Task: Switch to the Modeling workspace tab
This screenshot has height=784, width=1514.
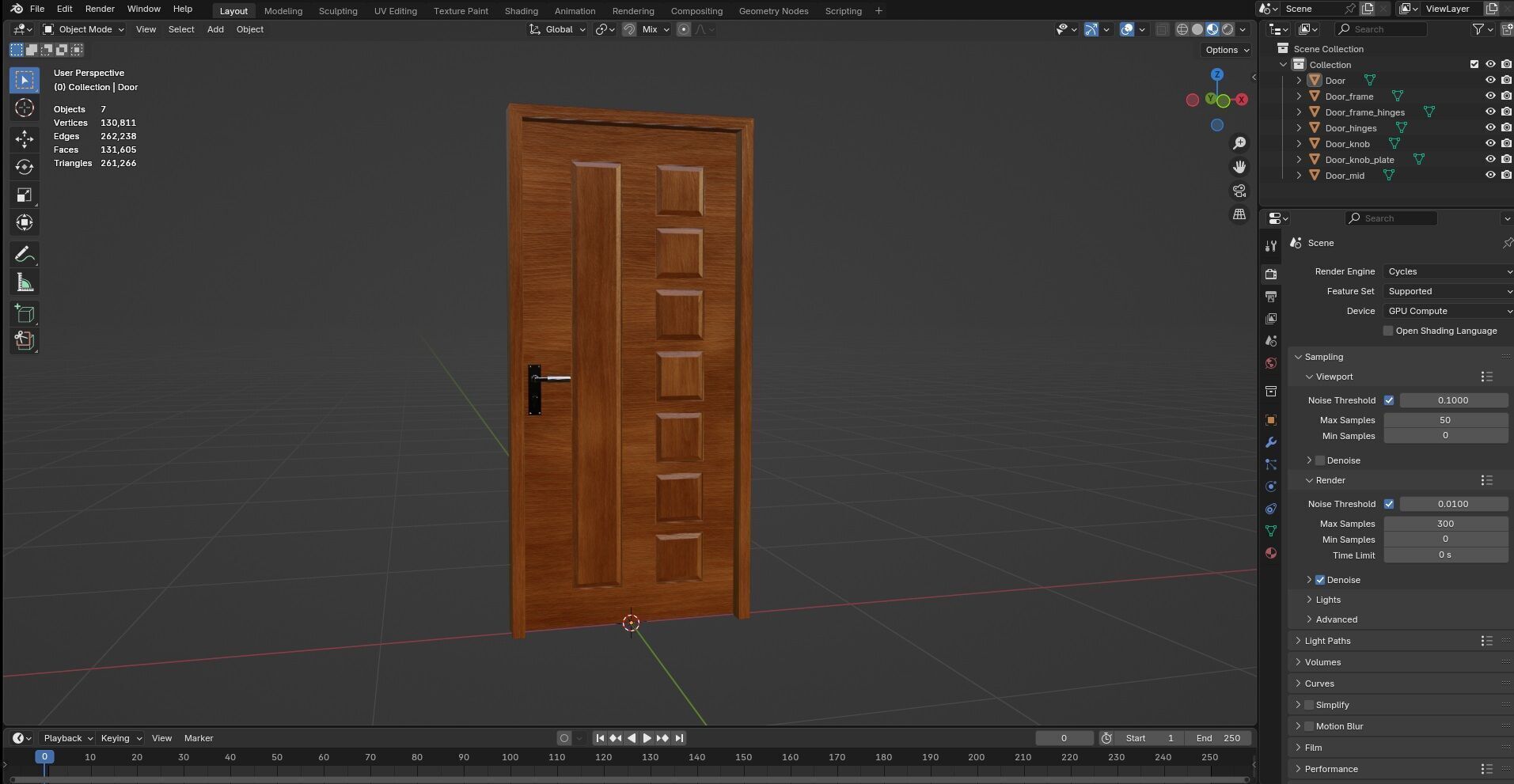Action: 283,11
